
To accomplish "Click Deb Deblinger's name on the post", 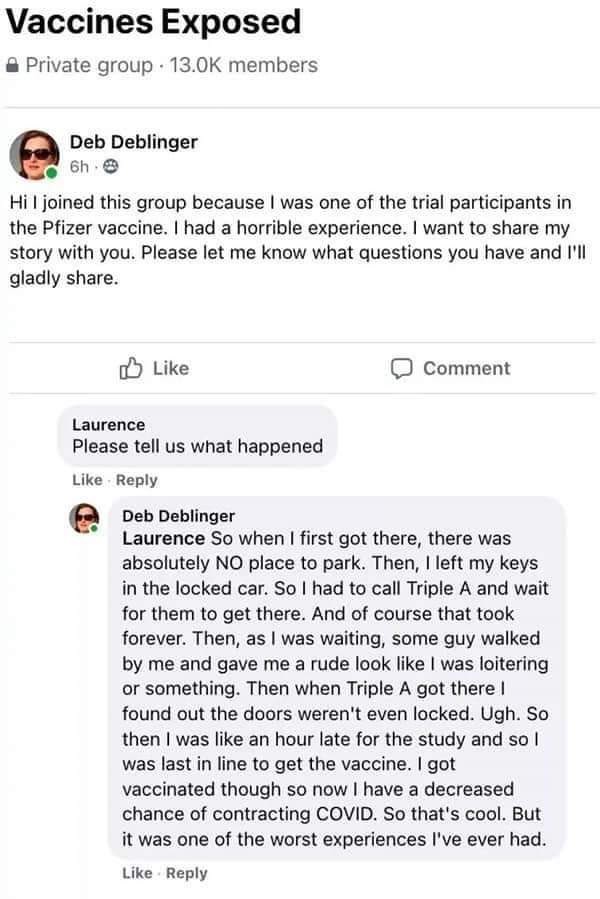I will pos(134,142).
